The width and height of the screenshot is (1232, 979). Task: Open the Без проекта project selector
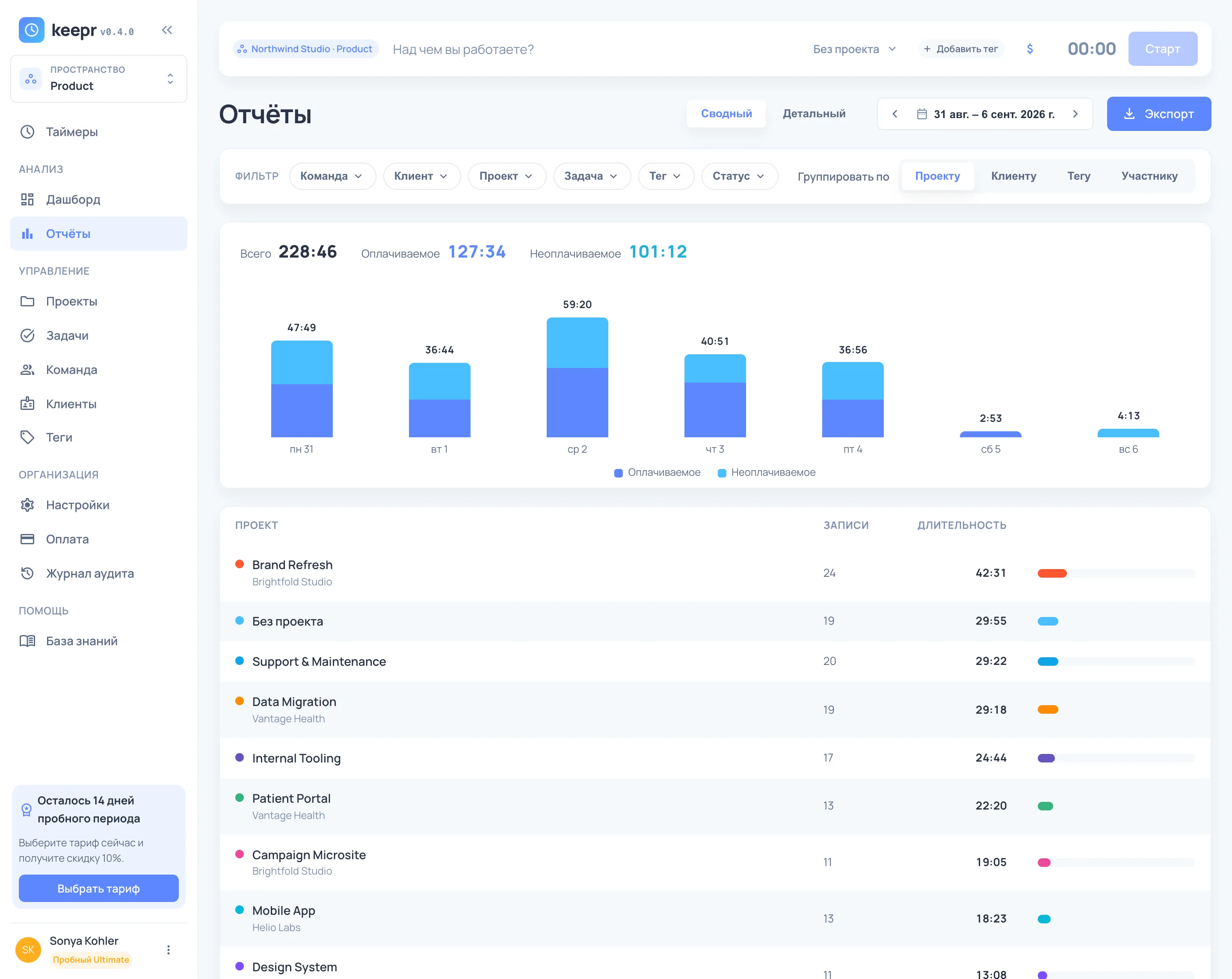854,49
